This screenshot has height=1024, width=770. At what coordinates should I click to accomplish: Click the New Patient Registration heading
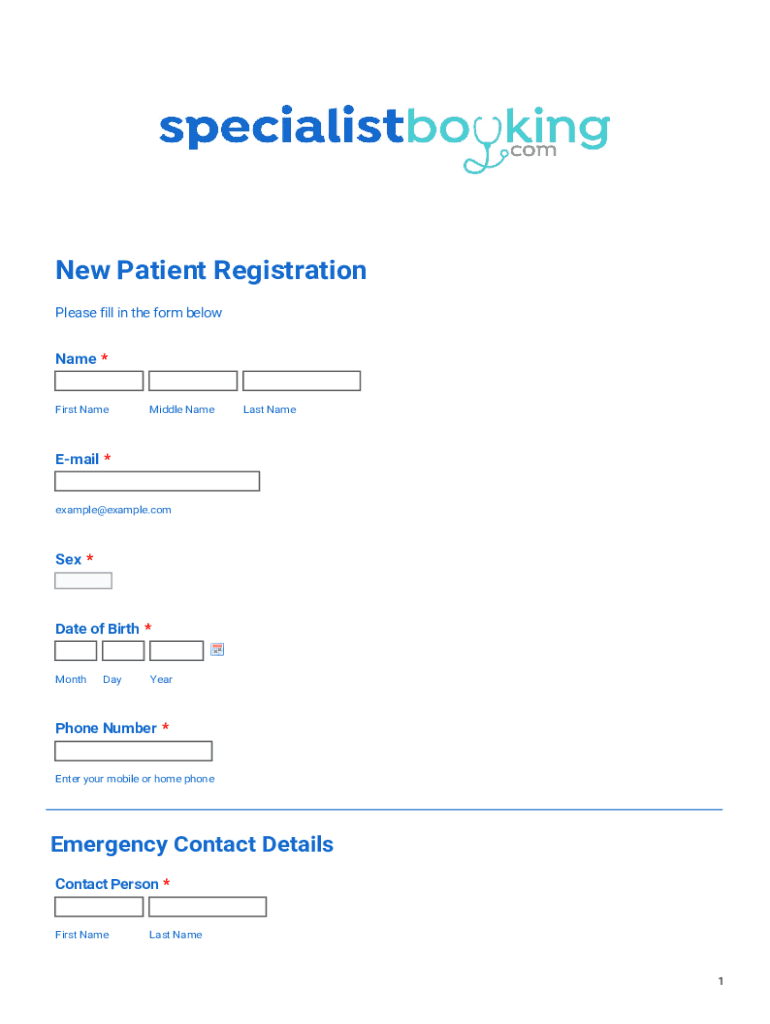click(x=211, y=270)
